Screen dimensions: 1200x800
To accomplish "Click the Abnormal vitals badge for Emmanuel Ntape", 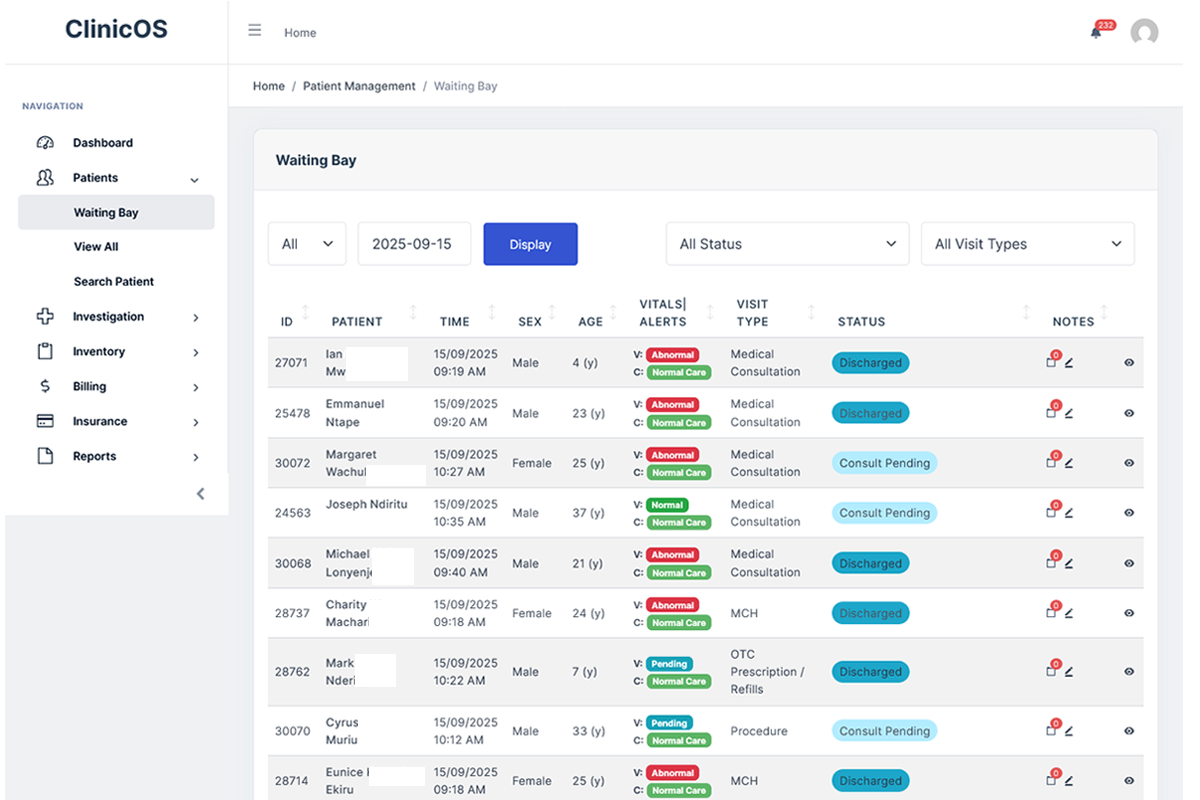I will pyautogui.click(x=672, y=405).
